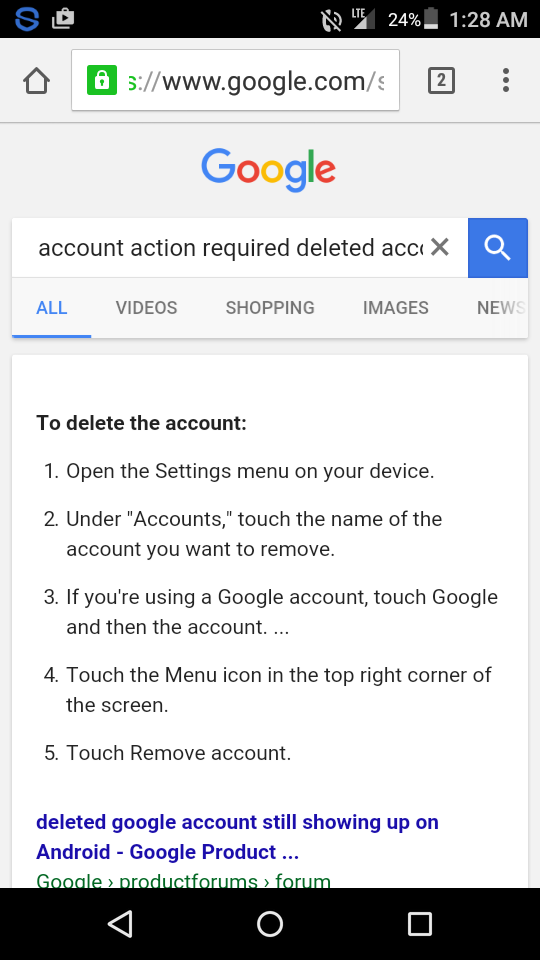Tap the Android back navigation button
Screen dimensions: 540x960
pos(120,923)
